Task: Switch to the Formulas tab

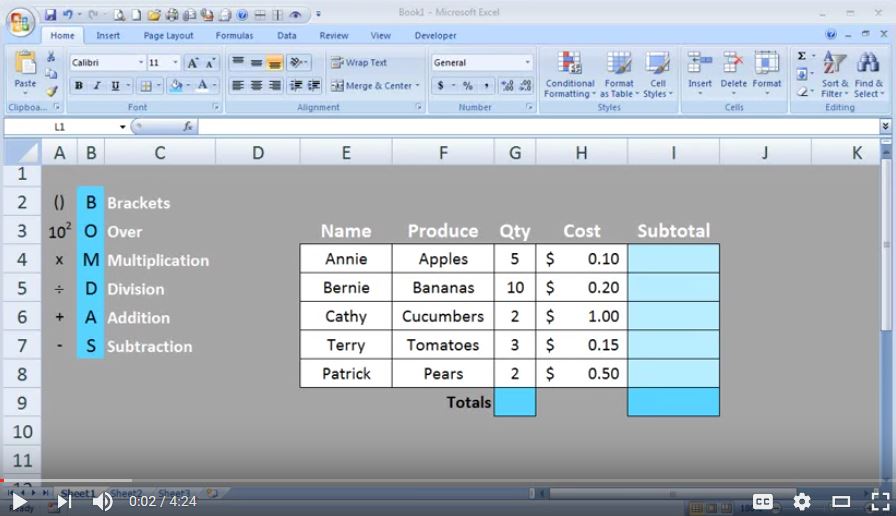Action: [x=234, y=35]
